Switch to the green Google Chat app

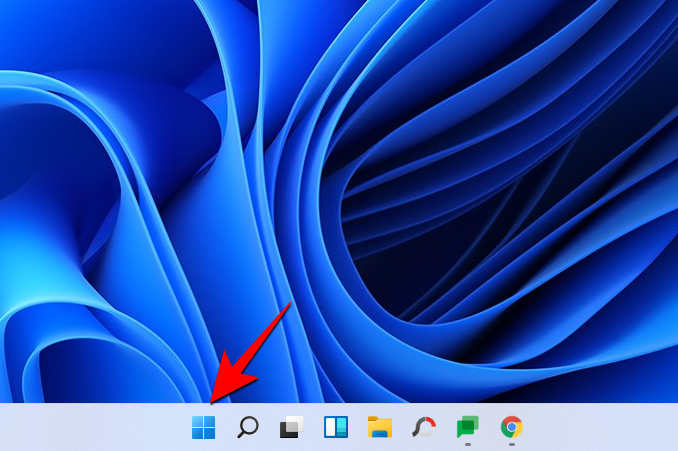tap(467, 427)
